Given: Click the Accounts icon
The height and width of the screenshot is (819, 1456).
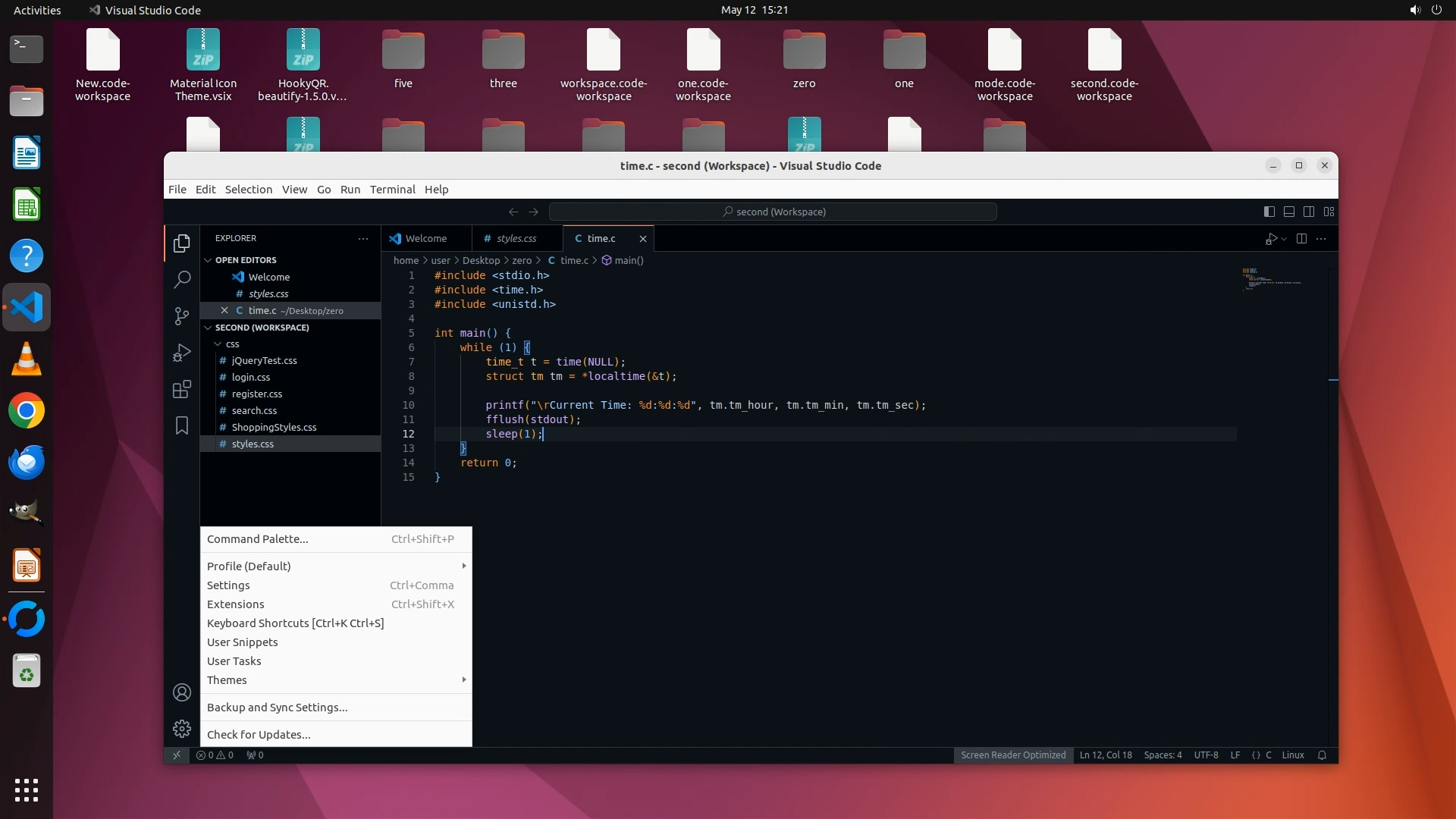Looking at the screenshot, I should [181, 692].
